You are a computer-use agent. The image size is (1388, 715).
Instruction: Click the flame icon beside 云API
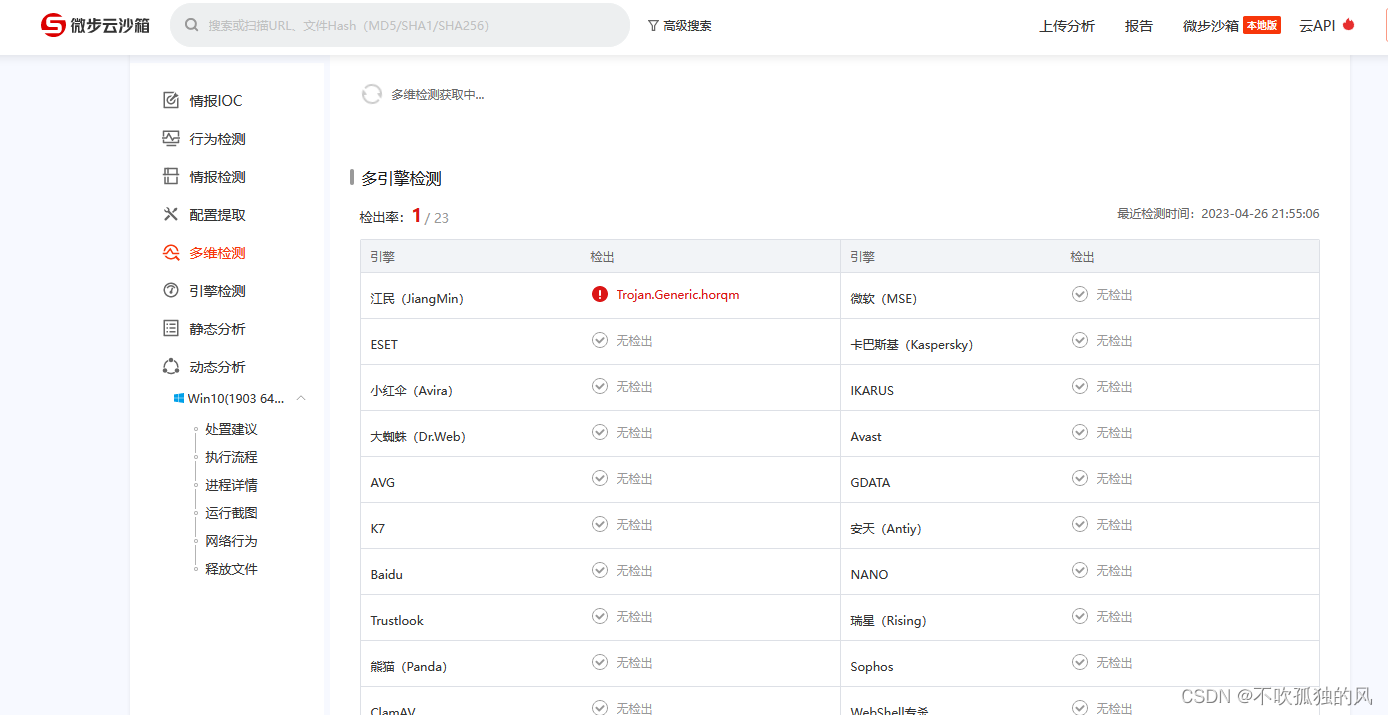point(1348,24)
